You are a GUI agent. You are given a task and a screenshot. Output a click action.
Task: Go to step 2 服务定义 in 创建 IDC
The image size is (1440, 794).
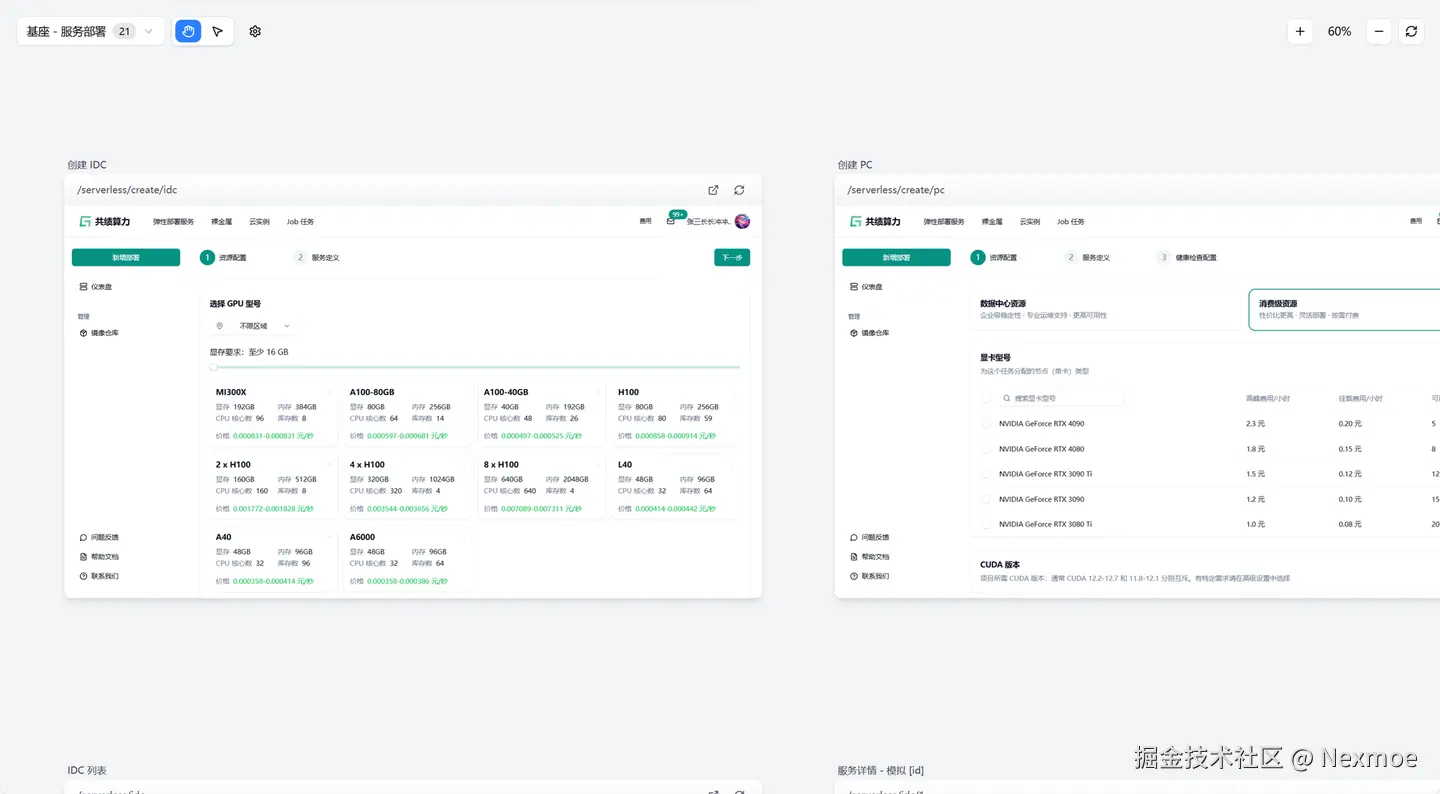click(317, 258)
